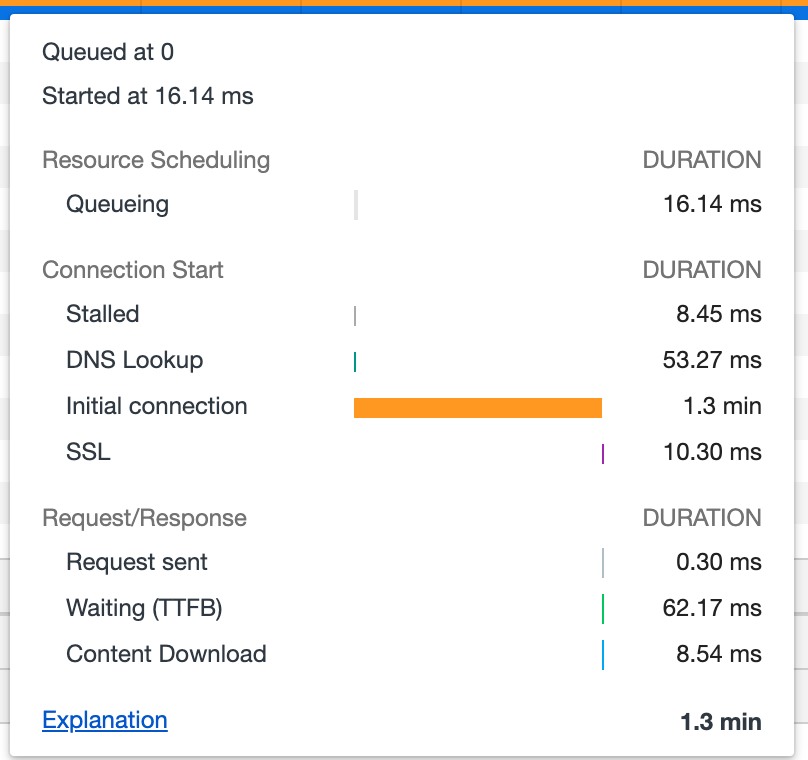The image size is (808, 760).
Task: Click the DNS Lookup label
Action: tap(134, 360)
